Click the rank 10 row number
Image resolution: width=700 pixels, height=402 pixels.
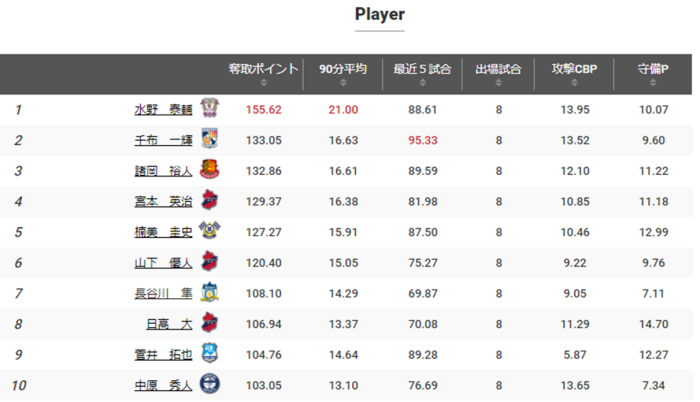click(x=19, y=384)
